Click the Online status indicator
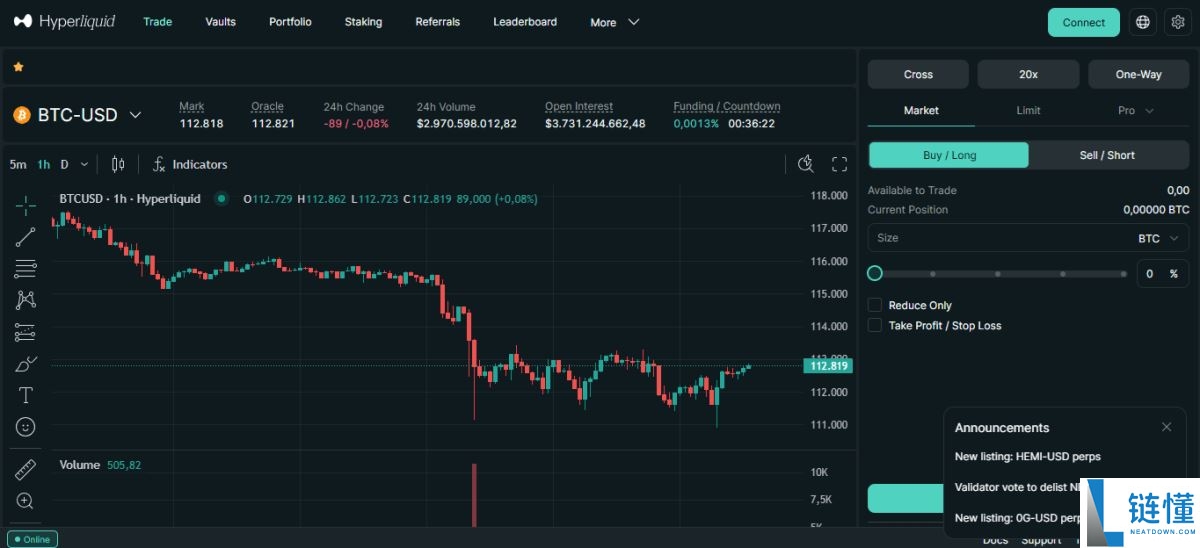Viewport: 1200px width, 548px height. click(31, 539)
